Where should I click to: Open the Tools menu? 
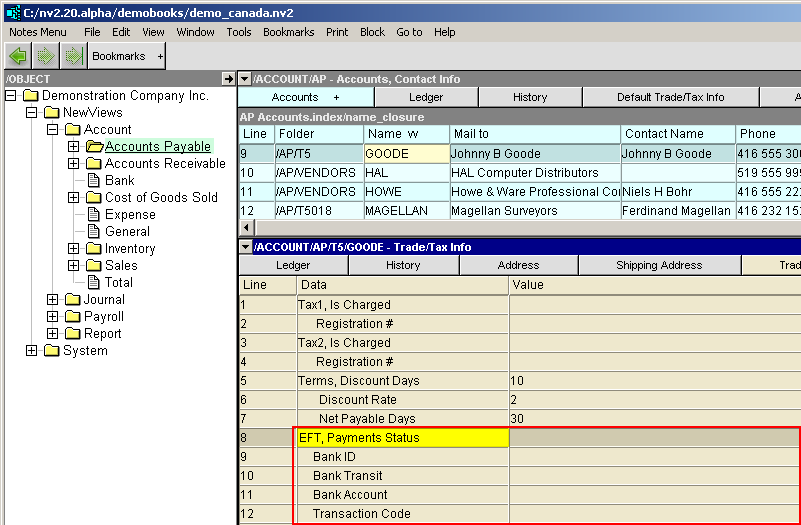pos(239,32)
